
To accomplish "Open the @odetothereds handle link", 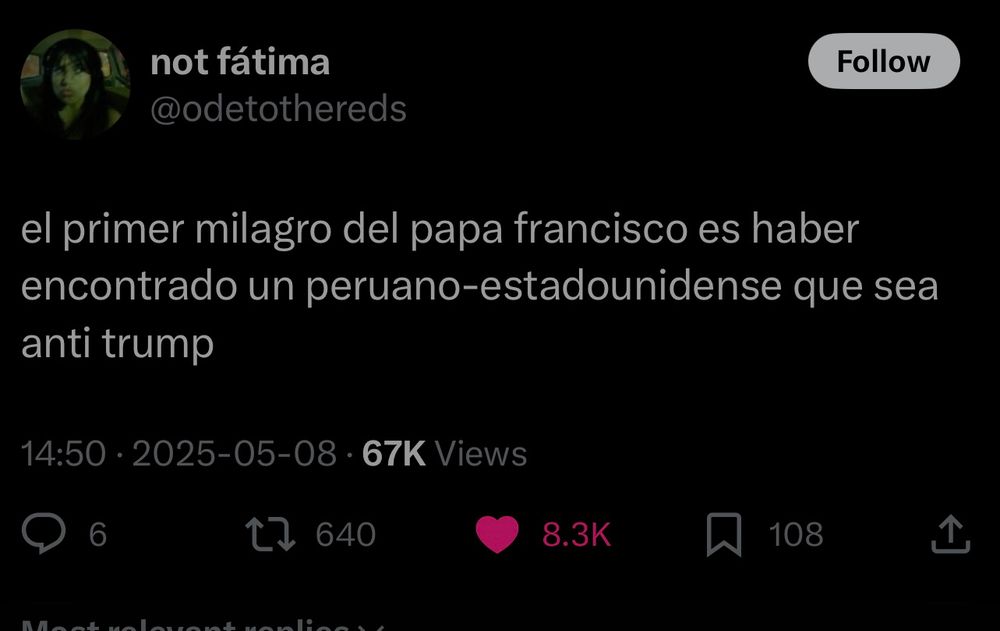I will pos(278,109).
